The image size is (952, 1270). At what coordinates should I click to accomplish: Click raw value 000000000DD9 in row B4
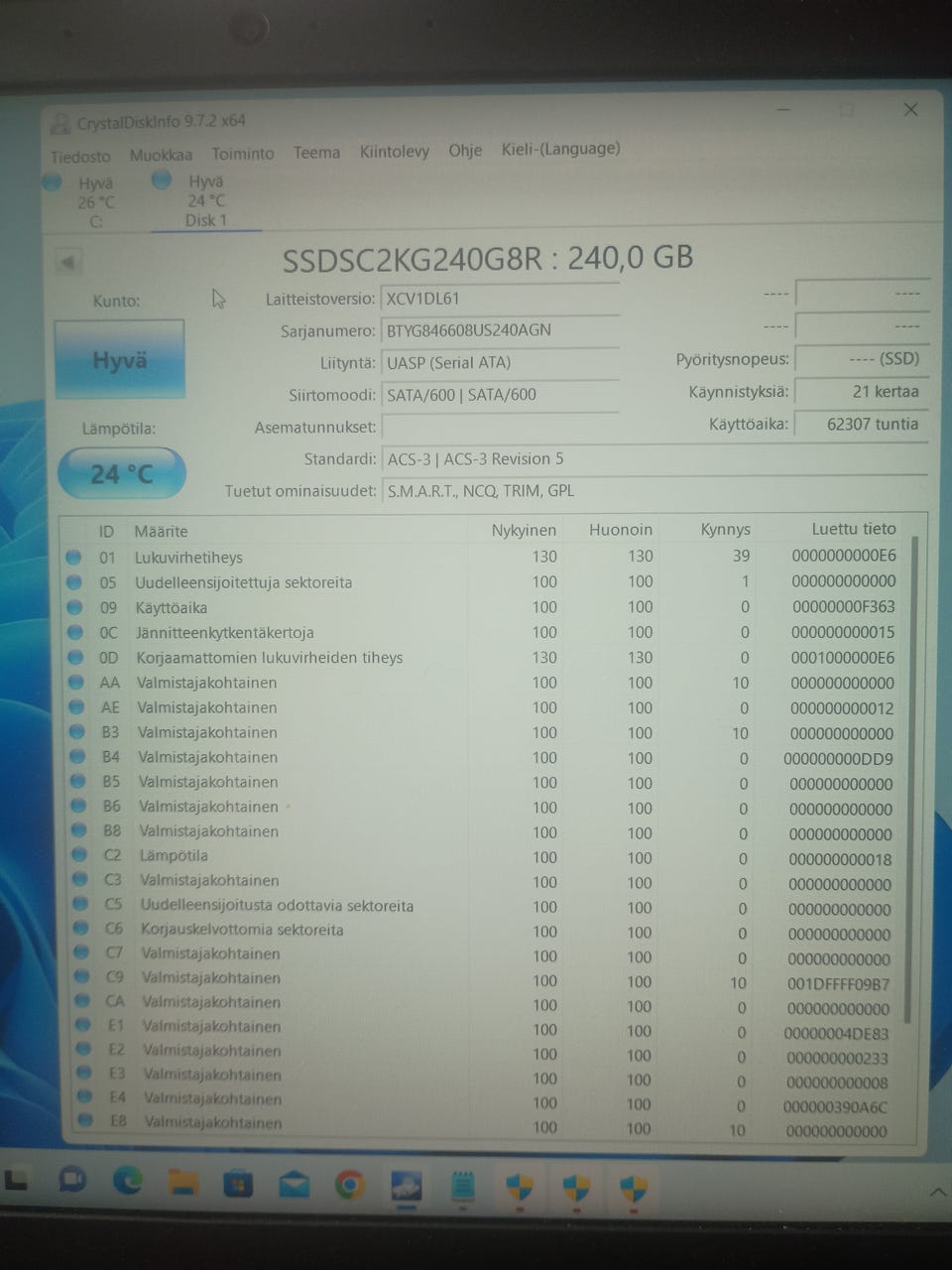839,759
